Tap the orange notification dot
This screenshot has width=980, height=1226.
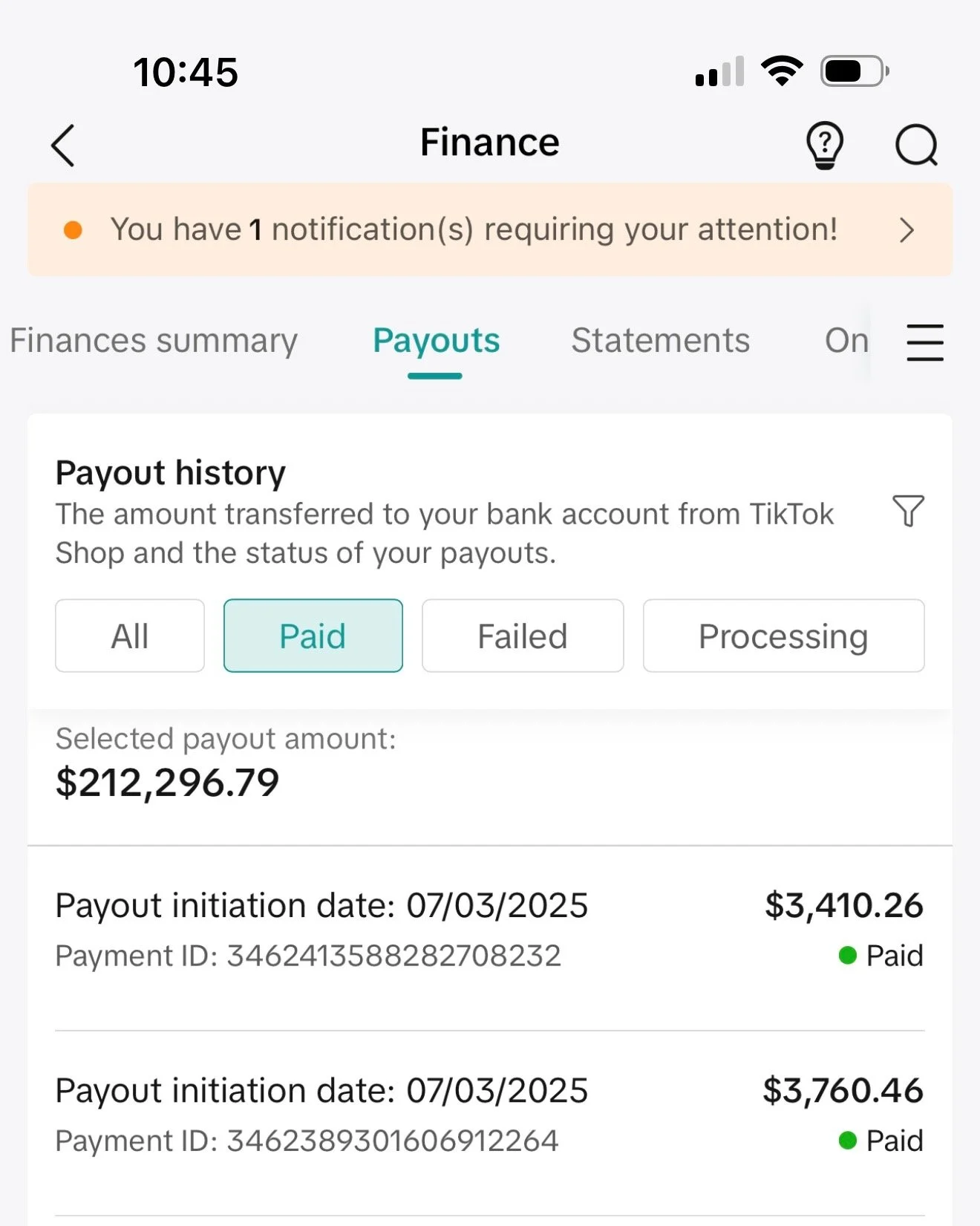click(73, 230)
